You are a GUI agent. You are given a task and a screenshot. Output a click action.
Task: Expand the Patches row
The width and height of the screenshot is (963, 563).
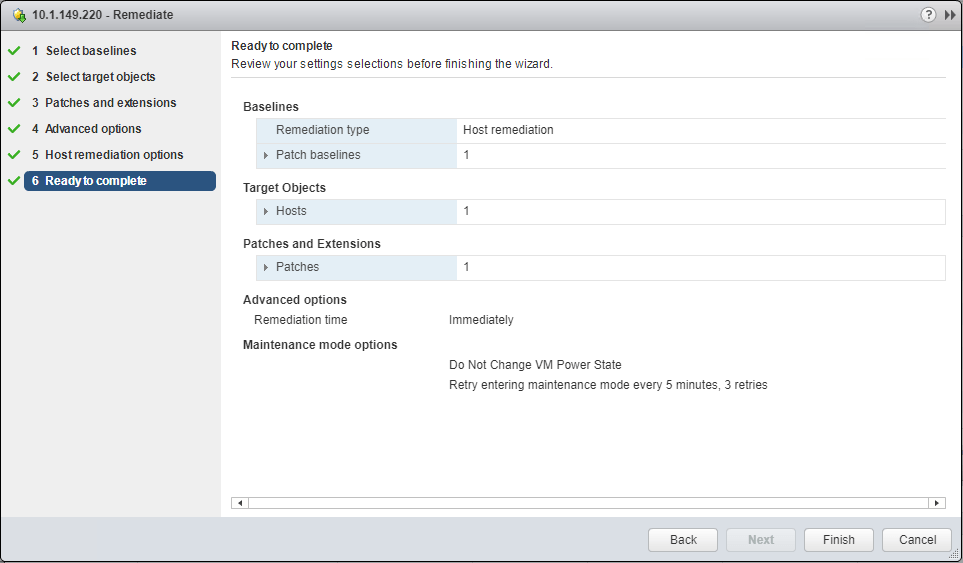pyautogui.click(x=266, y=268)
